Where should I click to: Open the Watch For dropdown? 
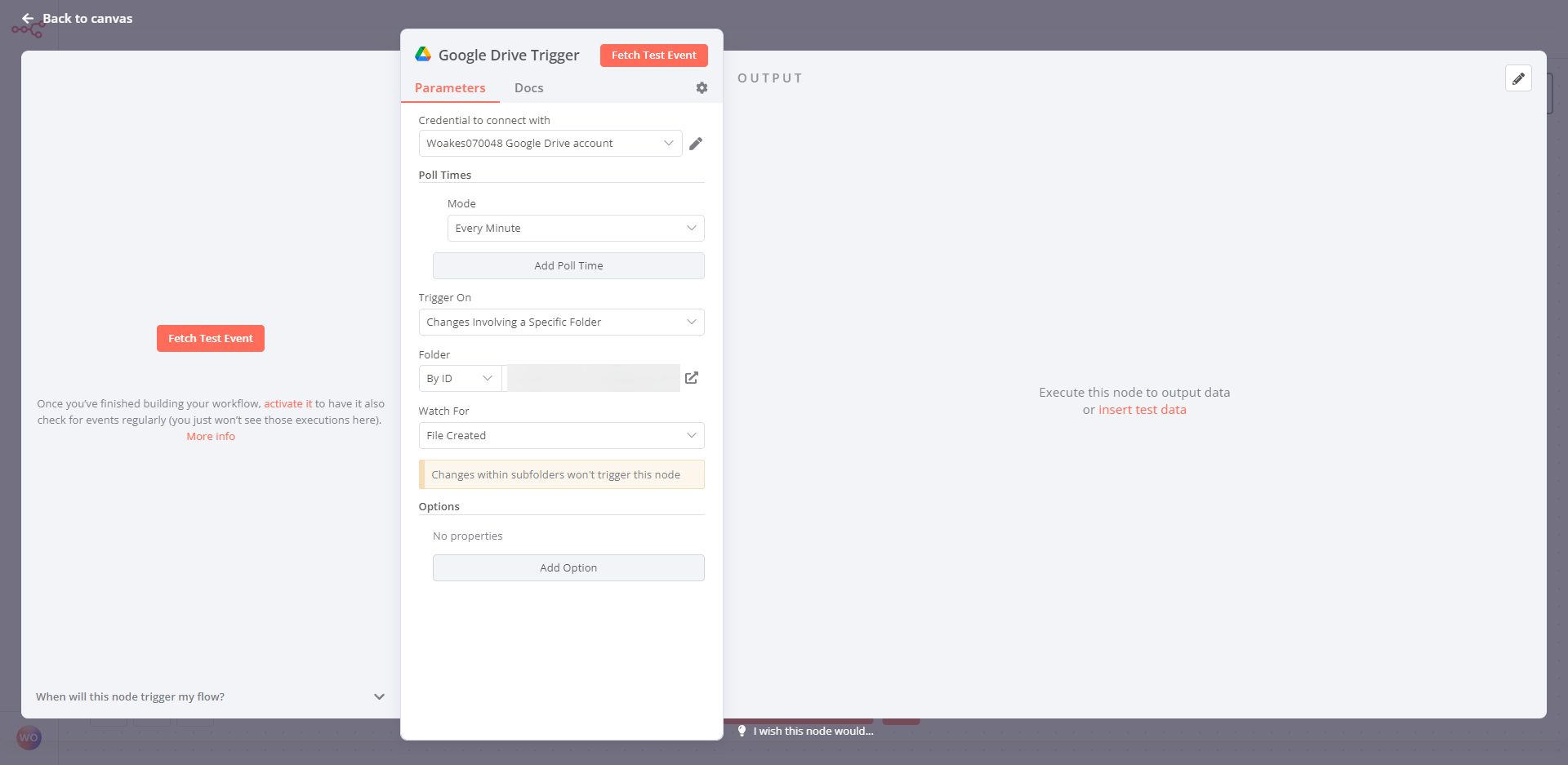click(561, 436)
